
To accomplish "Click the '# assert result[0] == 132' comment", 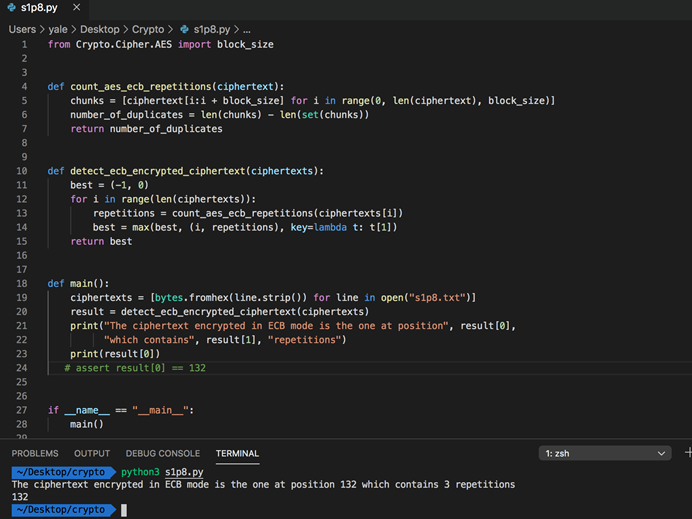I will coord(135,368).
